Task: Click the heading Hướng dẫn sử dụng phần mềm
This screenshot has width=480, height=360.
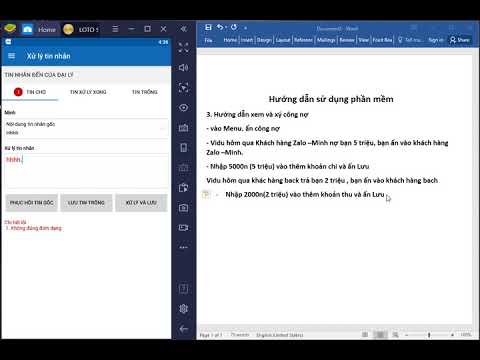Action: [x=331, y=99]
